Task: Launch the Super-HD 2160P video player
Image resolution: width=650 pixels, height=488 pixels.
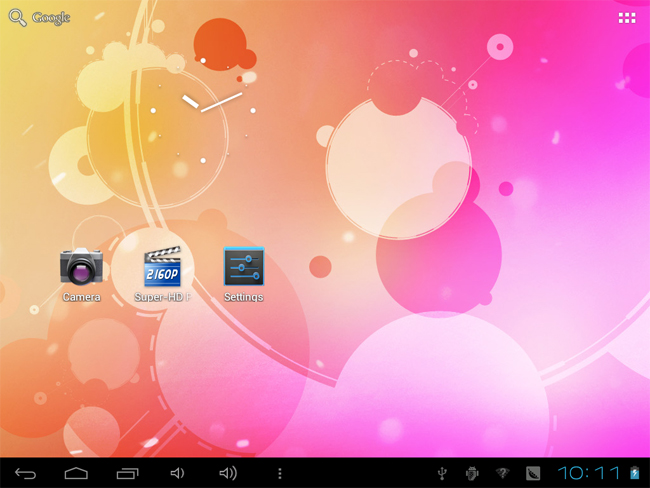Action: point(162,267)
